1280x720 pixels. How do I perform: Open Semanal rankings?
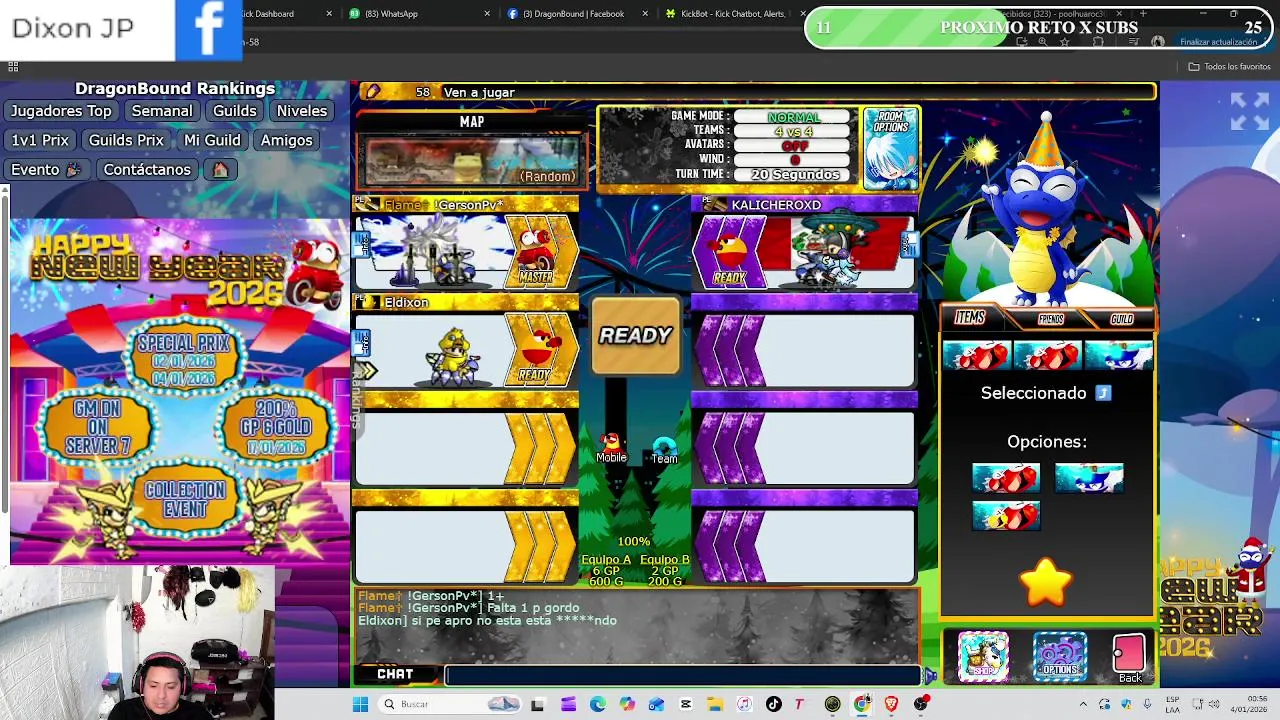click(162, 111)
